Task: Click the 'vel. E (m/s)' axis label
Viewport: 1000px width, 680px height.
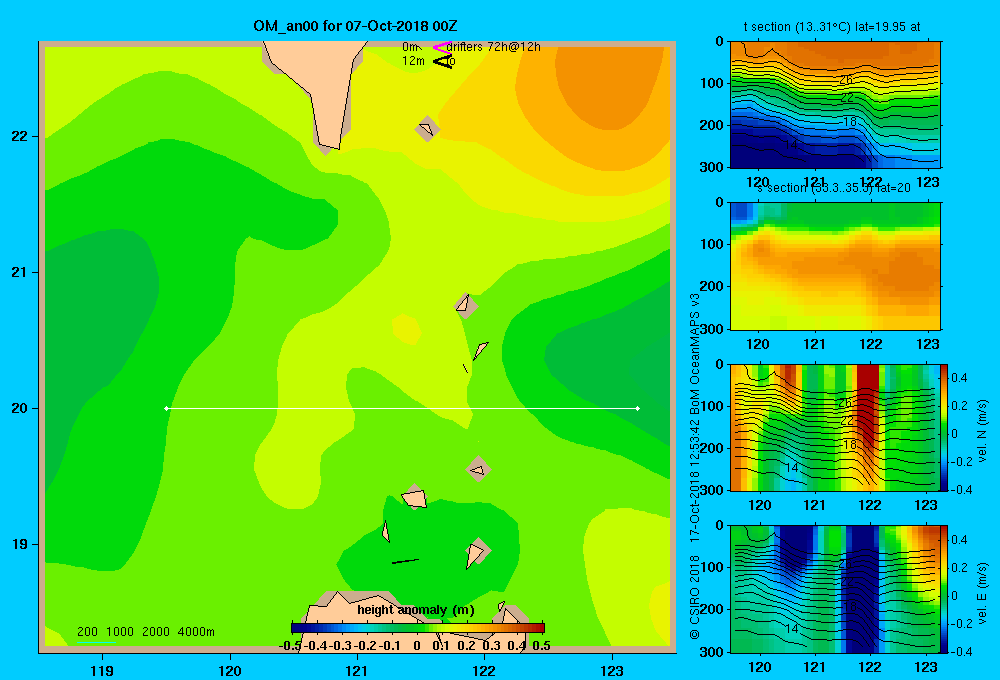Action: (982, 593)
